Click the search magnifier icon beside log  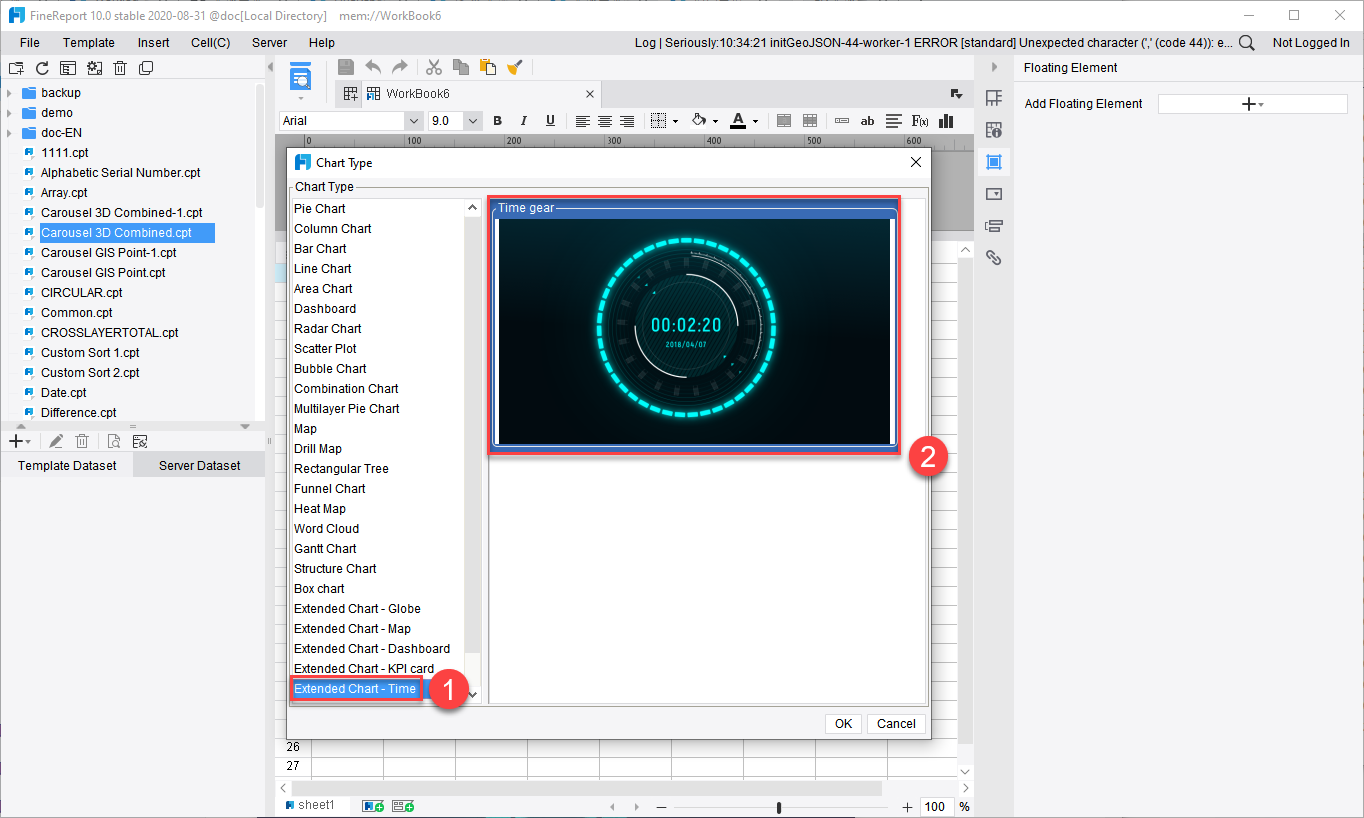click(1247, 43)
